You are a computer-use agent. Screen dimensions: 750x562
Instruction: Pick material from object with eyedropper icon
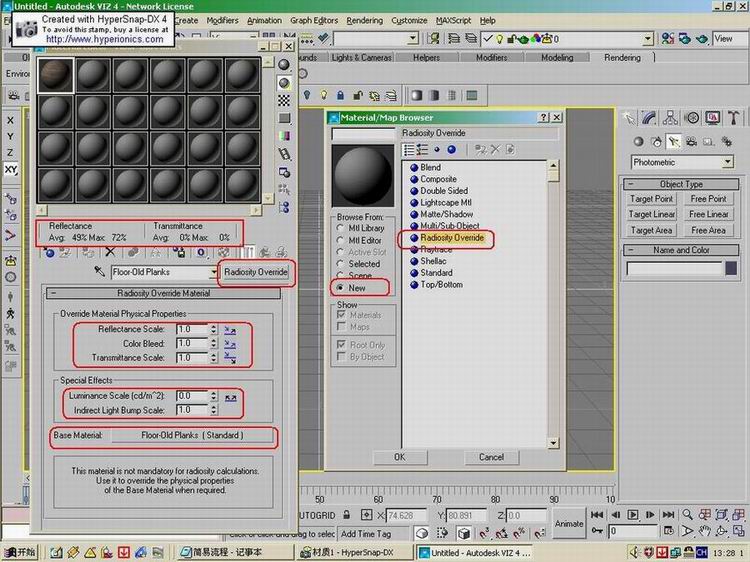pos(99,272)
